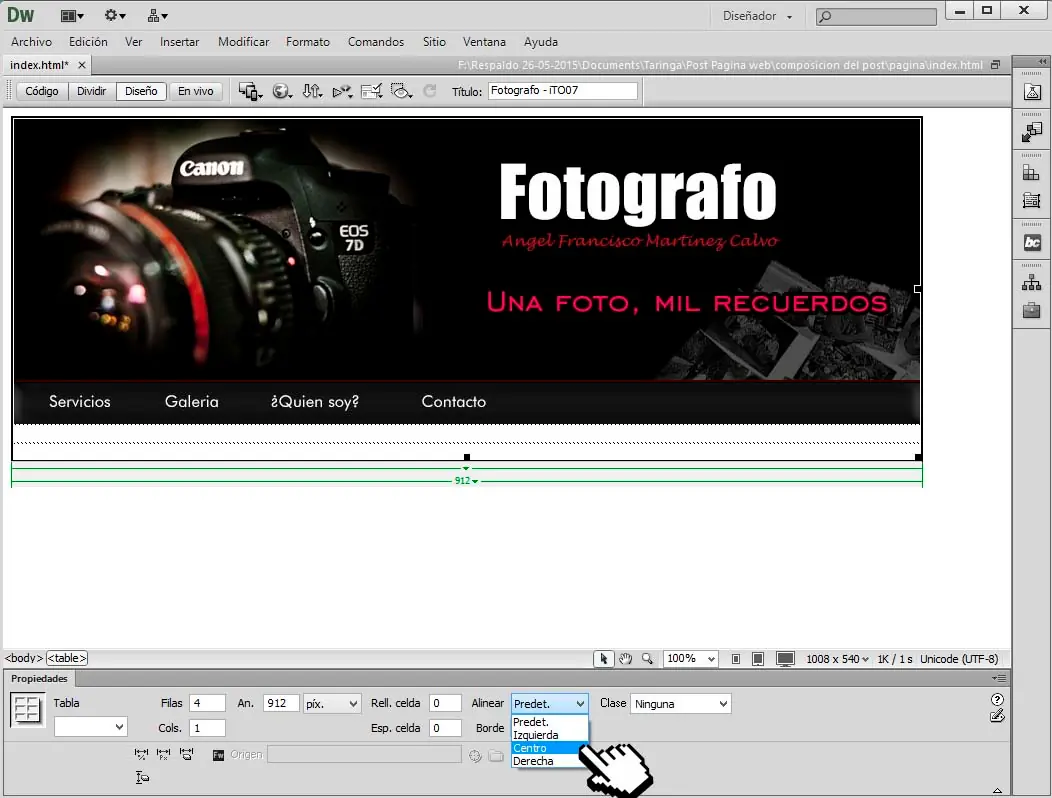Switch to Código view

pos(42,91)
